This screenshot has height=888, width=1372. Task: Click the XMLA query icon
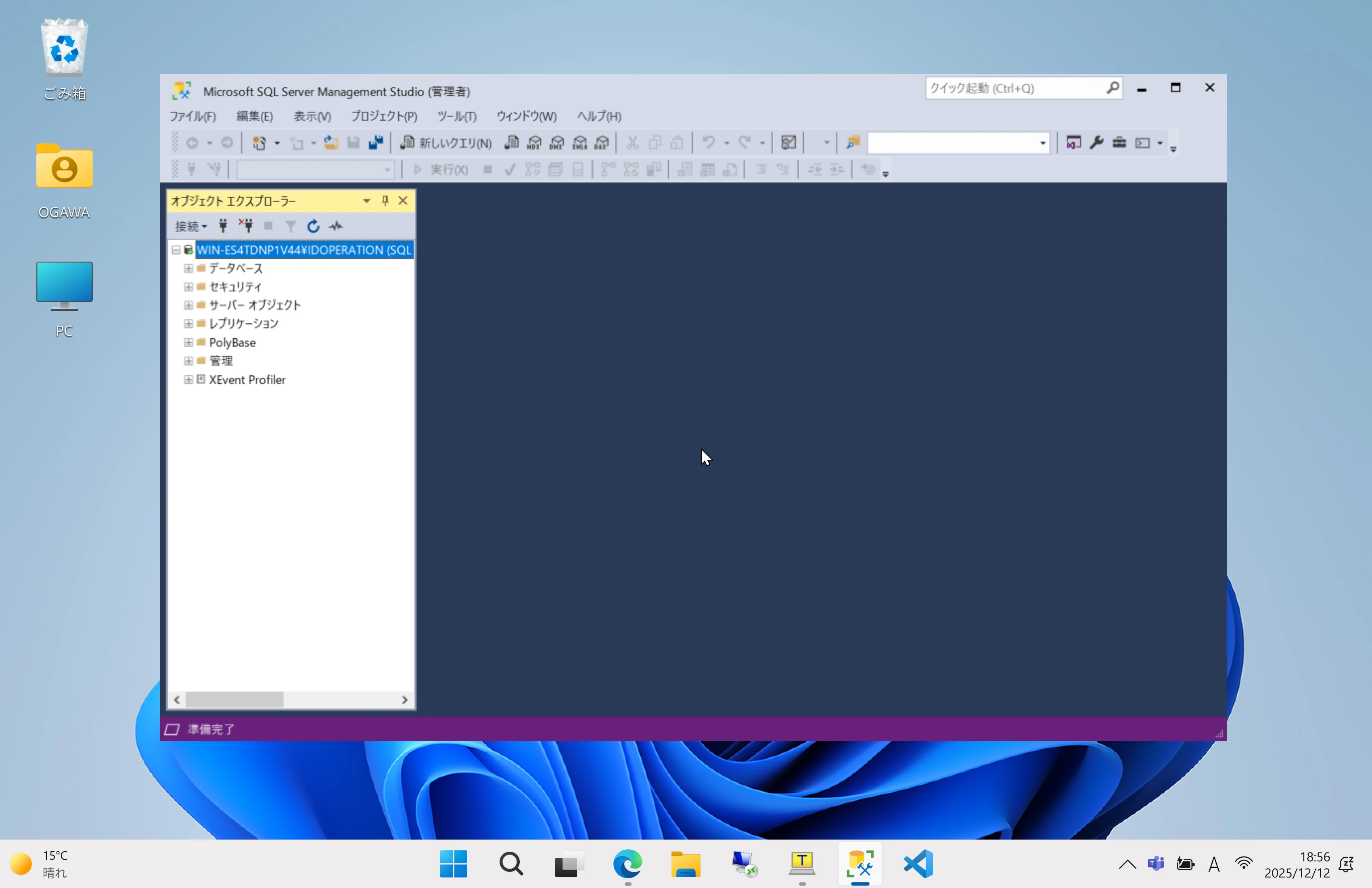[x=579, y=142]
